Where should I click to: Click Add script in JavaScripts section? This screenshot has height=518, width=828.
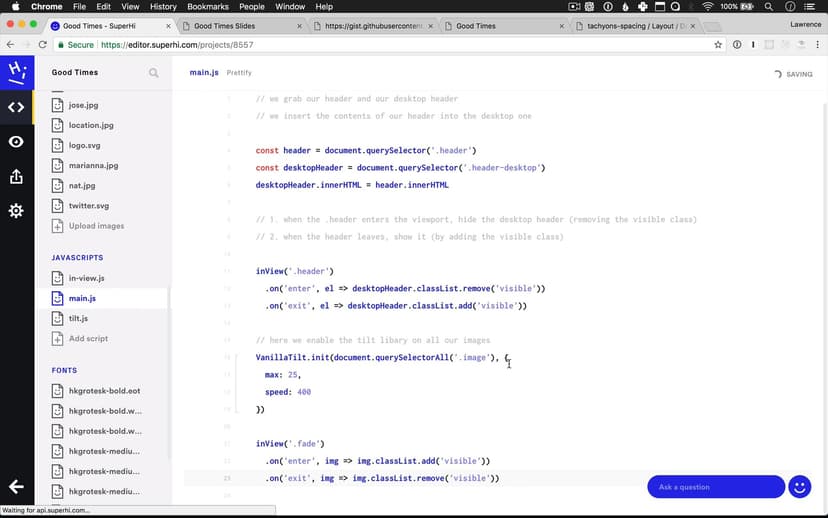click(87, 339)
